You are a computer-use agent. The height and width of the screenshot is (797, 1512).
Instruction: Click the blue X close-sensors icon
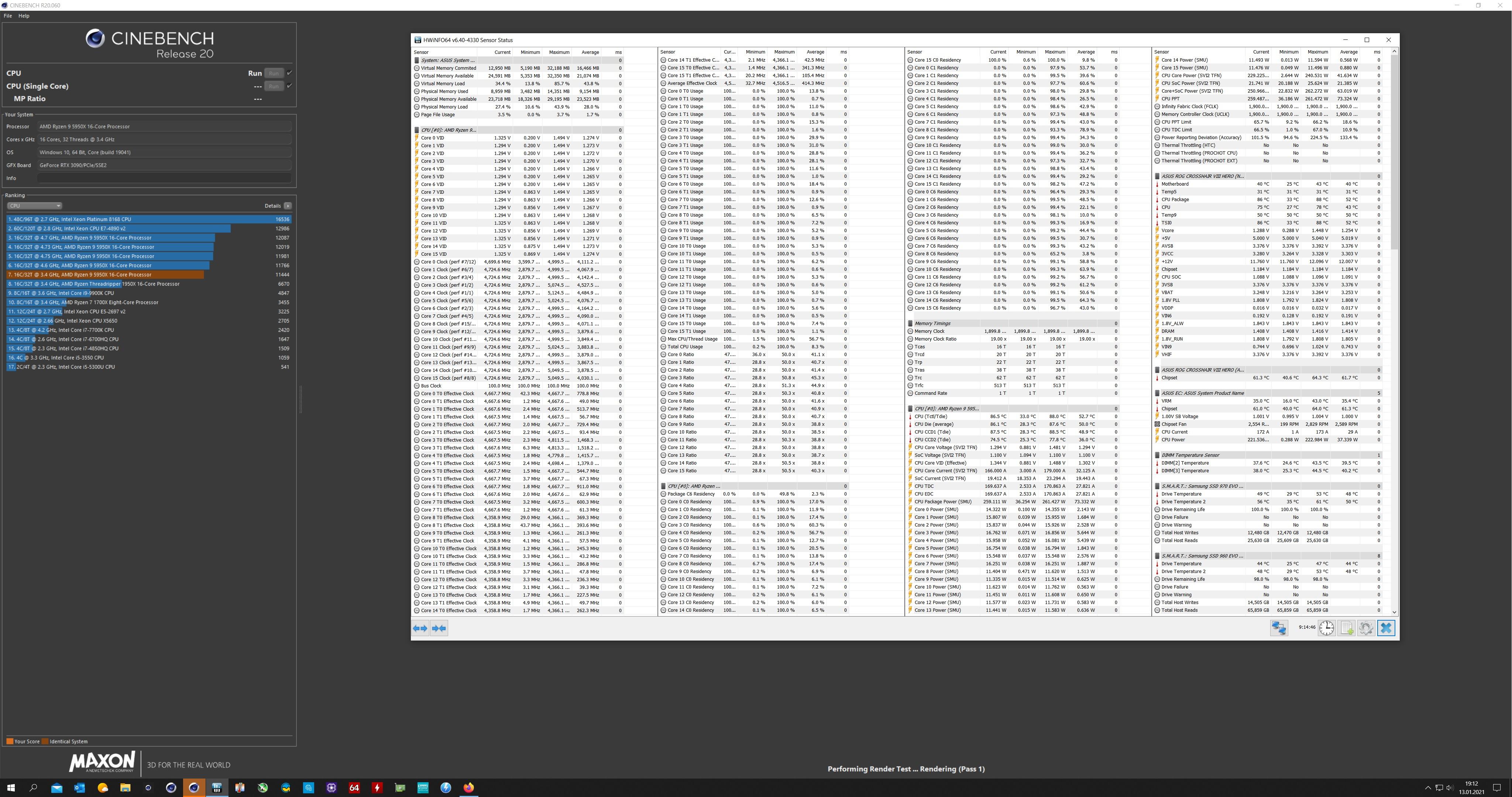coord(1386,628)
